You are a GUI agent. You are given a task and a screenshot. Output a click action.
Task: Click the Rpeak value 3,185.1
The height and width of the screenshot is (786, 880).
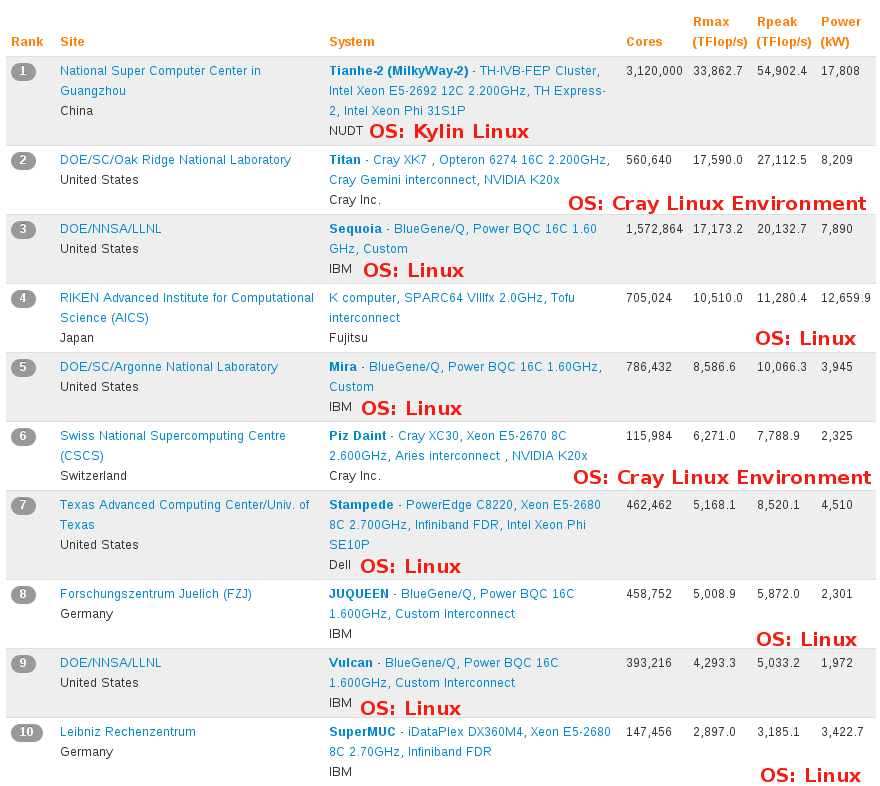pyautogui.click(x=778, y=733)
